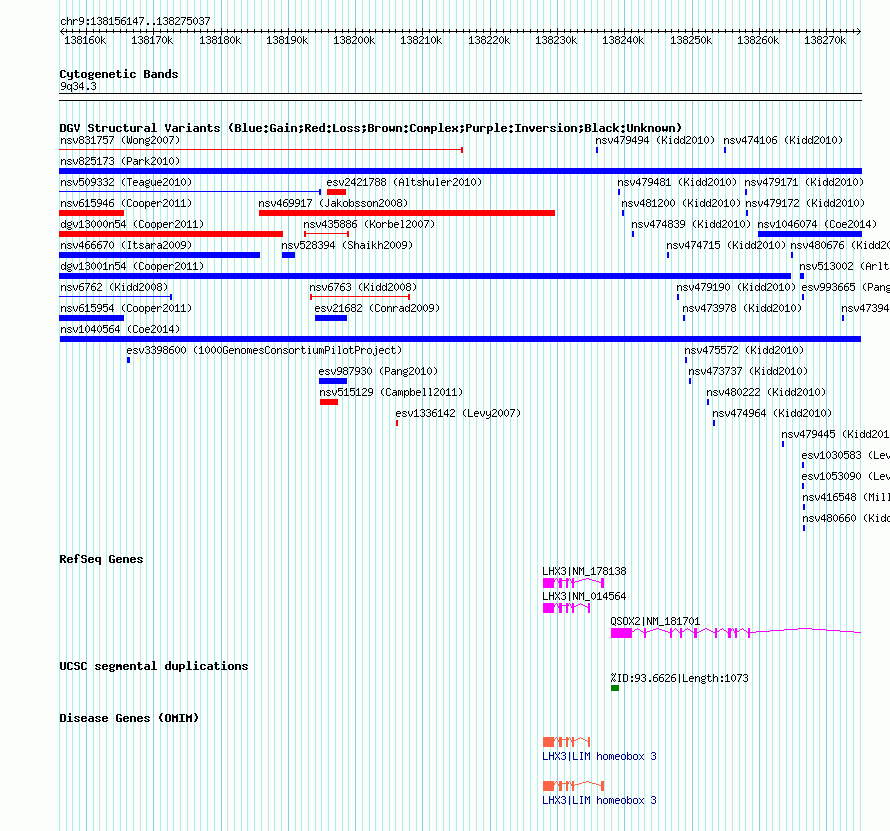Open the esv1030583 variant label
890x831 pixels.
(846, 455)
